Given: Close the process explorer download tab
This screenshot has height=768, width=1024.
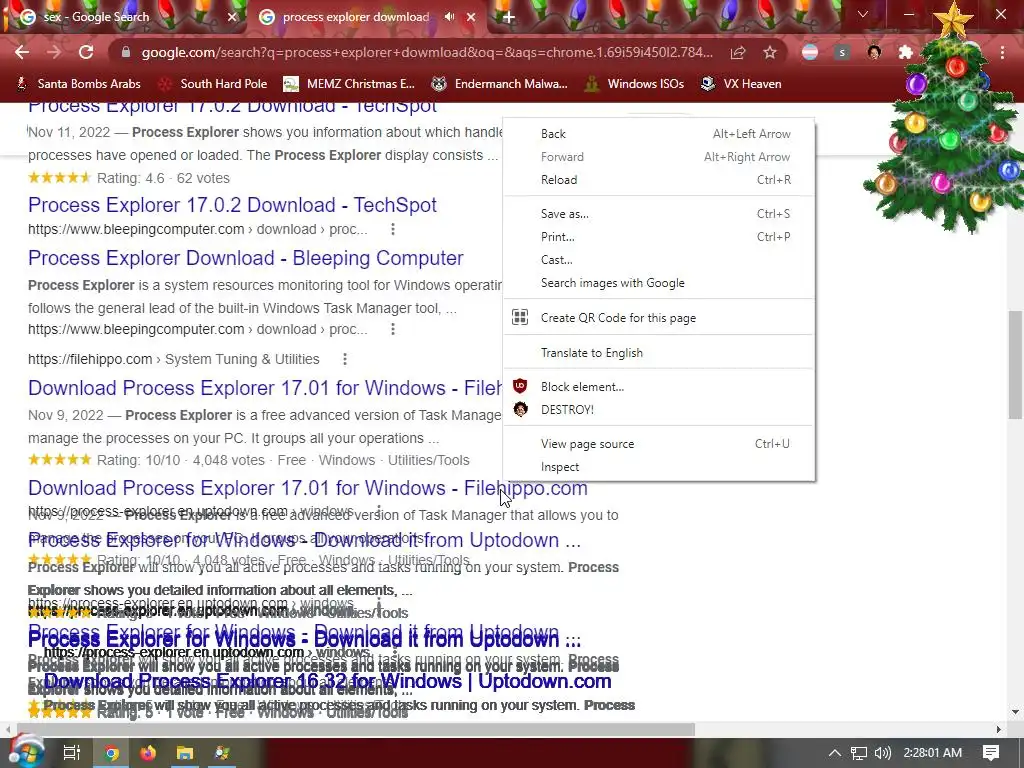Looking at the screenshot, I should point(471,17).
